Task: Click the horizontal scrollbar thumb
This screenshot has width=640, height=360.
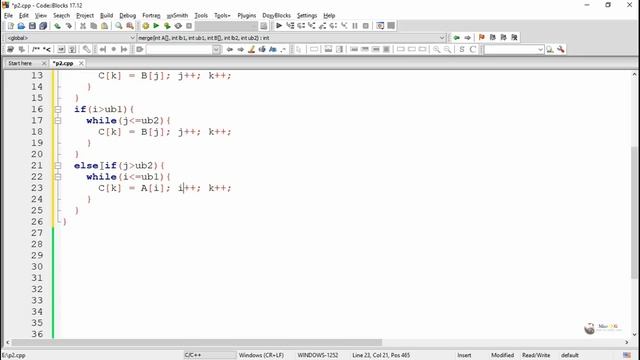Action: click(197, 342)
